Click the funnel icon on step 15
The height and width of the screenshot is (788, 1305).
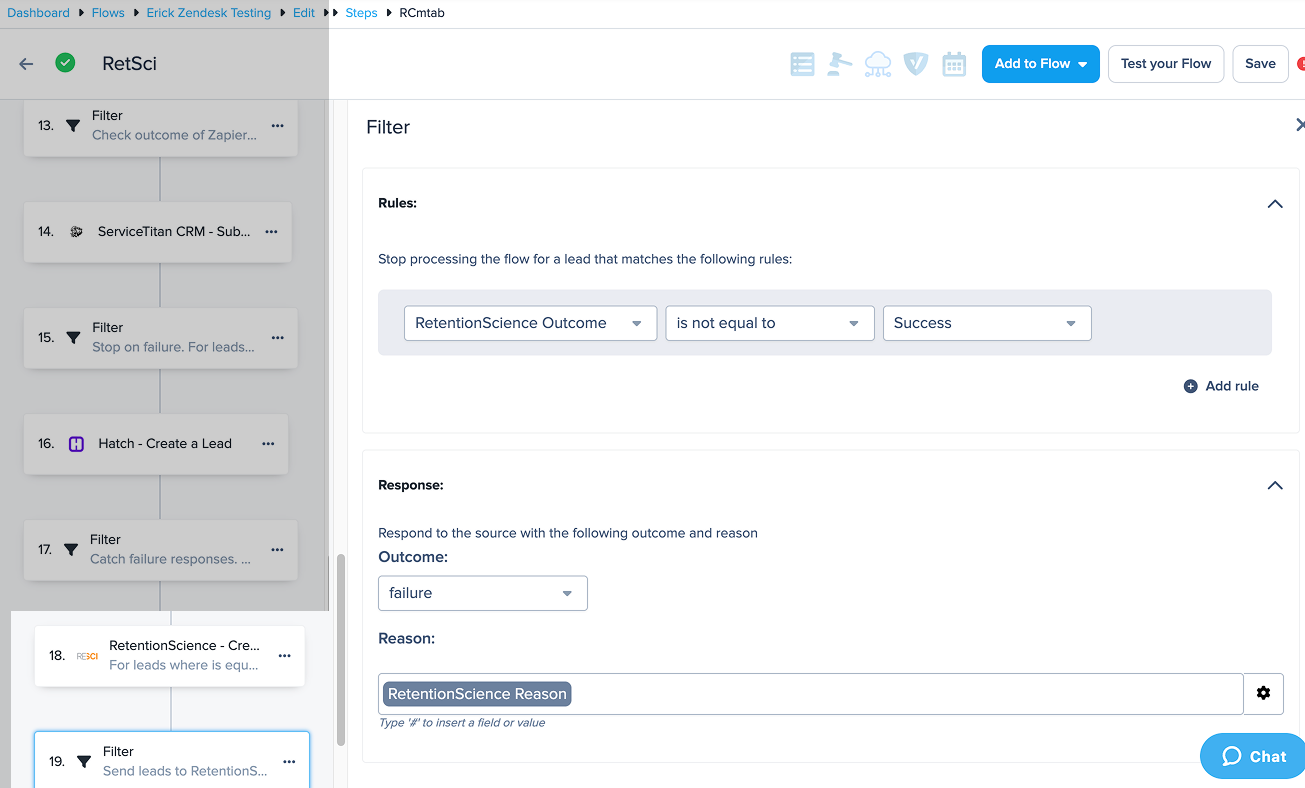point(73,338)
